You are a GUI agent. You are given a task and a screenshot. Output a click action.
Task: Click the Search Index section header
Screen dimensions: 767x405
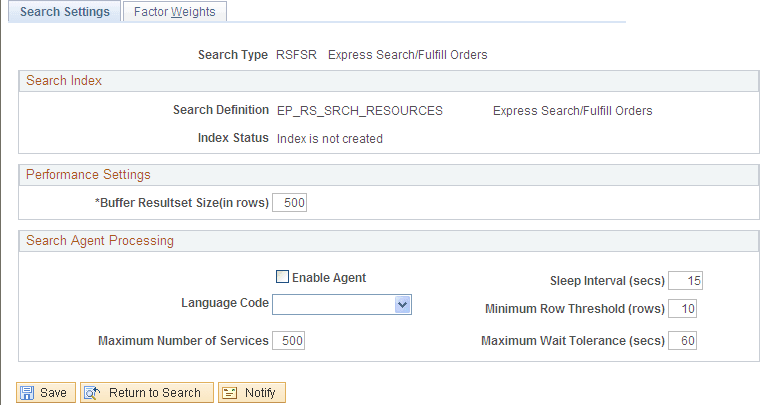[x=389, y=81]
